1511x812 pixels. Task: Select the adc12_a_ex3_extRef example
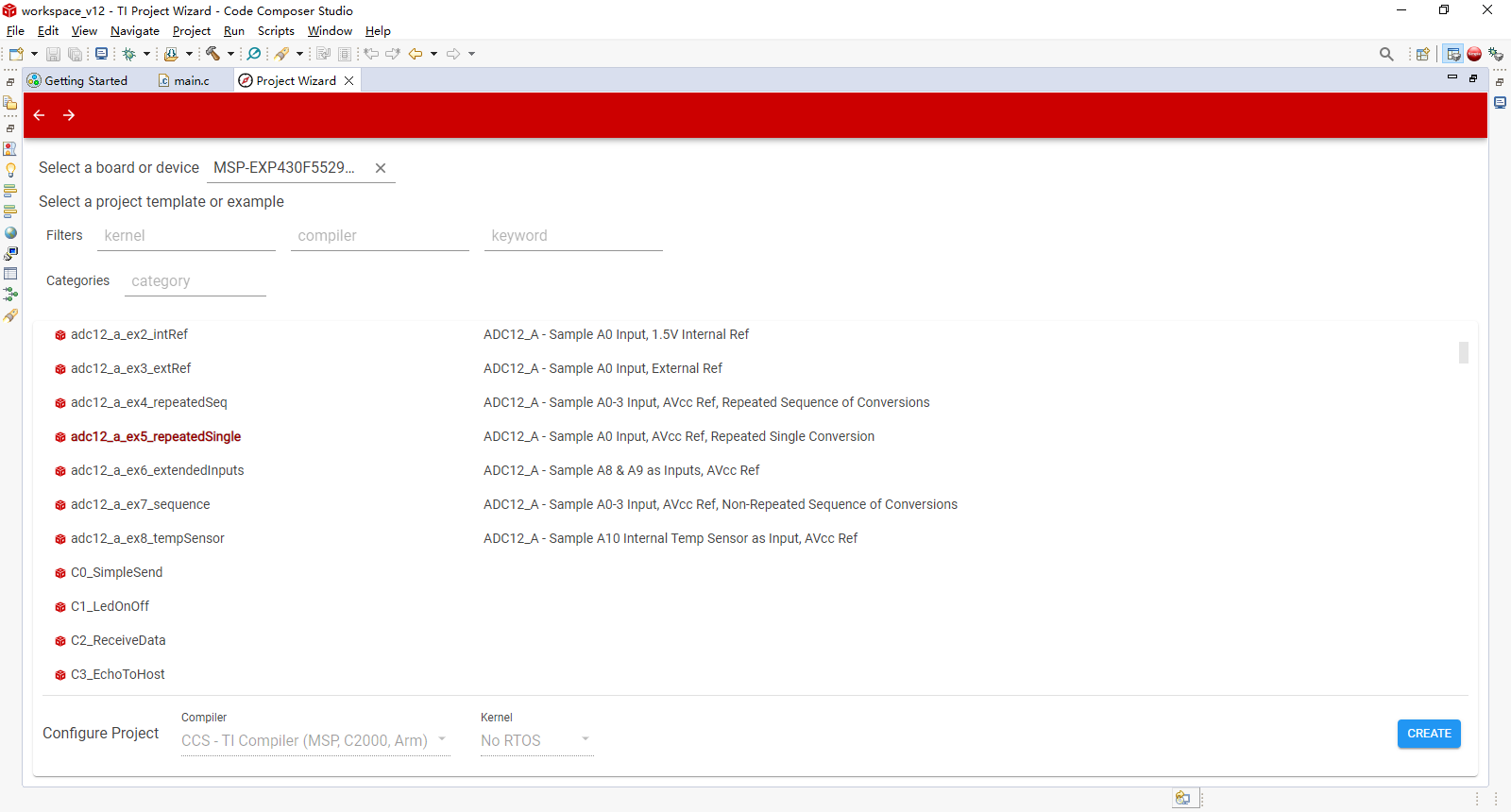point(131,368)
